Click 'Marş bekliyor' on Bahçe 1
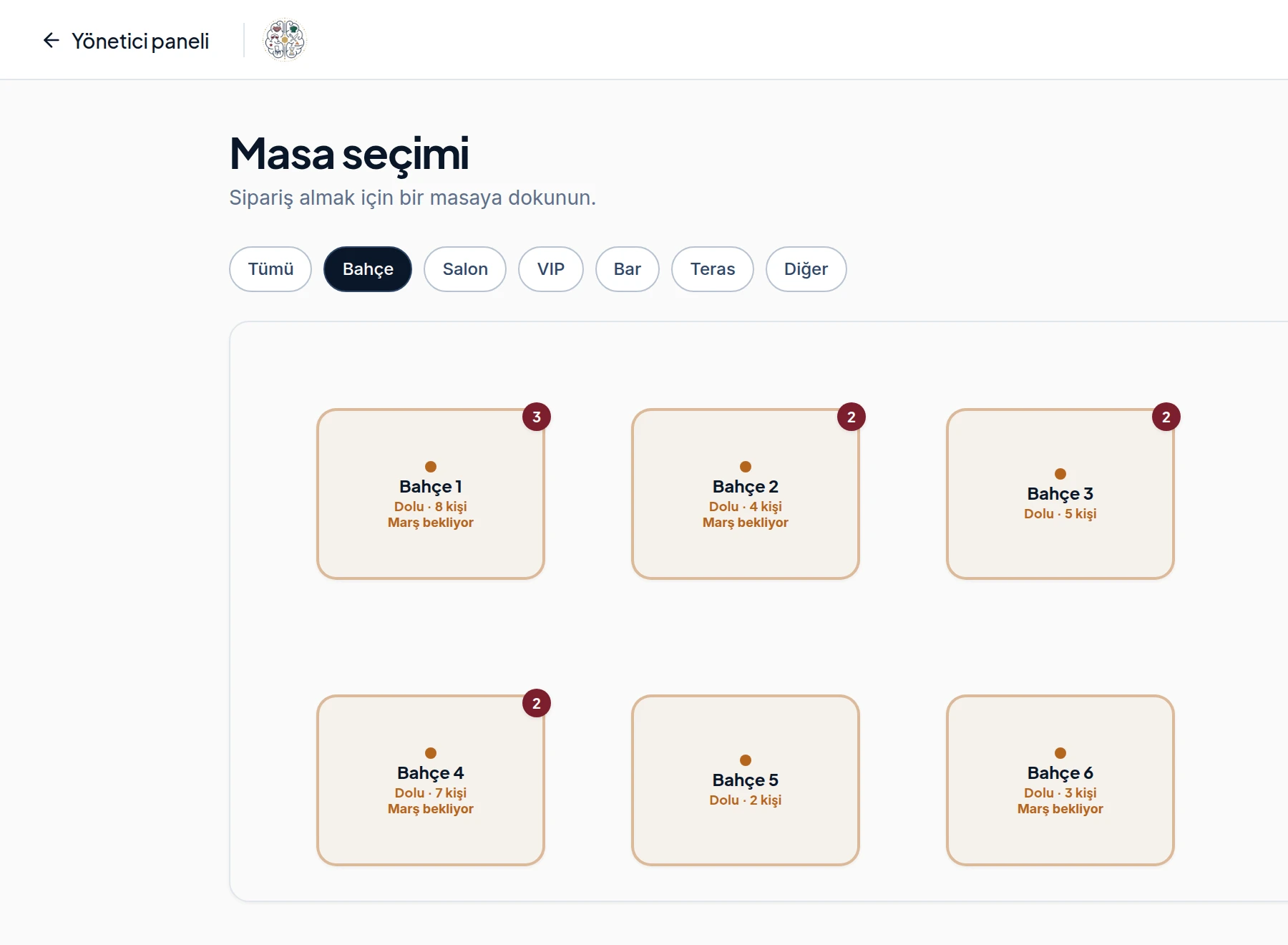1288x945 pixels. pos(431,523)
